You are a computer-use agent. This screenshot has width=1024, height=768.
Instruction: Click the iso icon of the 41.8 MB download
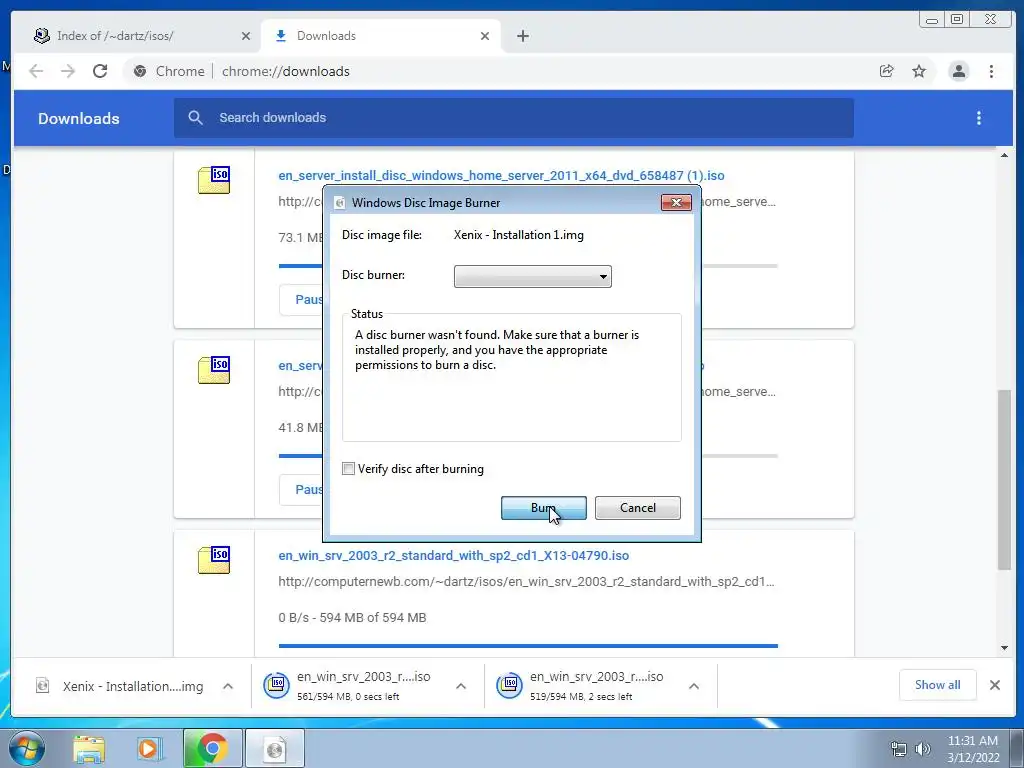214,370
